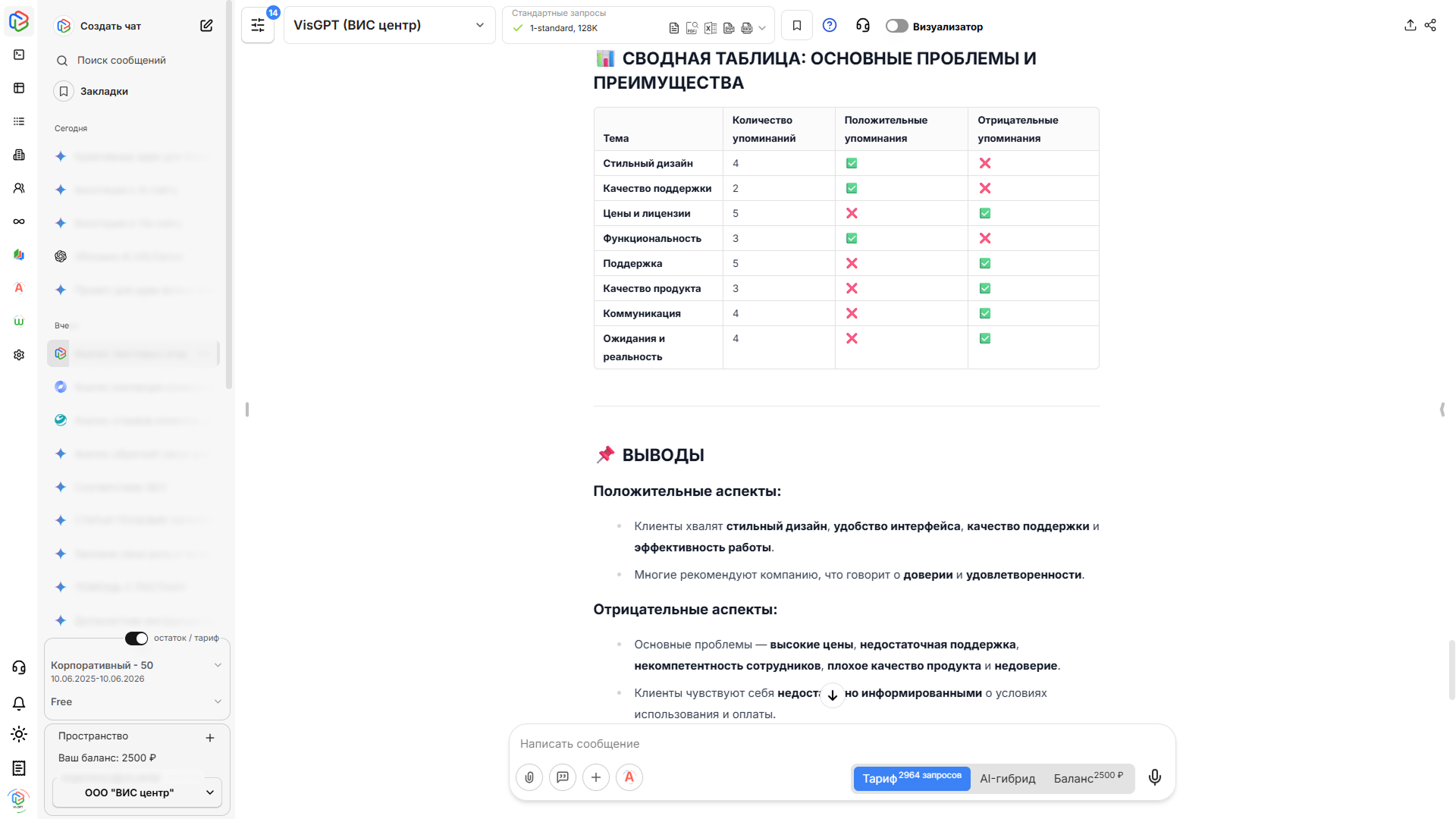Download the response as DOCX
The height and width of the screenshot is (819, 1456).
coord(747,28)
